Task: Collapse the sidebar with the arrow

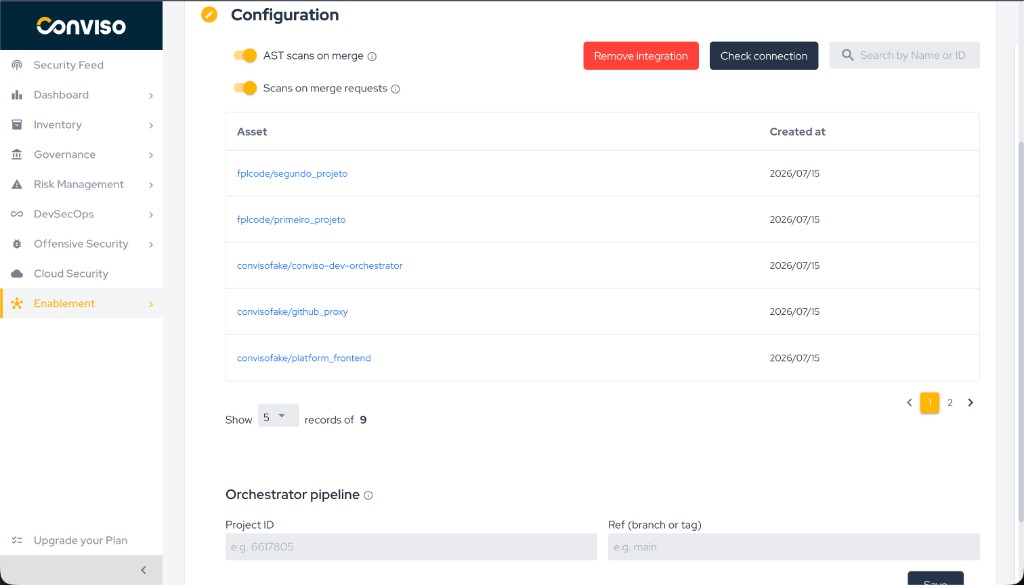Action: point(144,571)
